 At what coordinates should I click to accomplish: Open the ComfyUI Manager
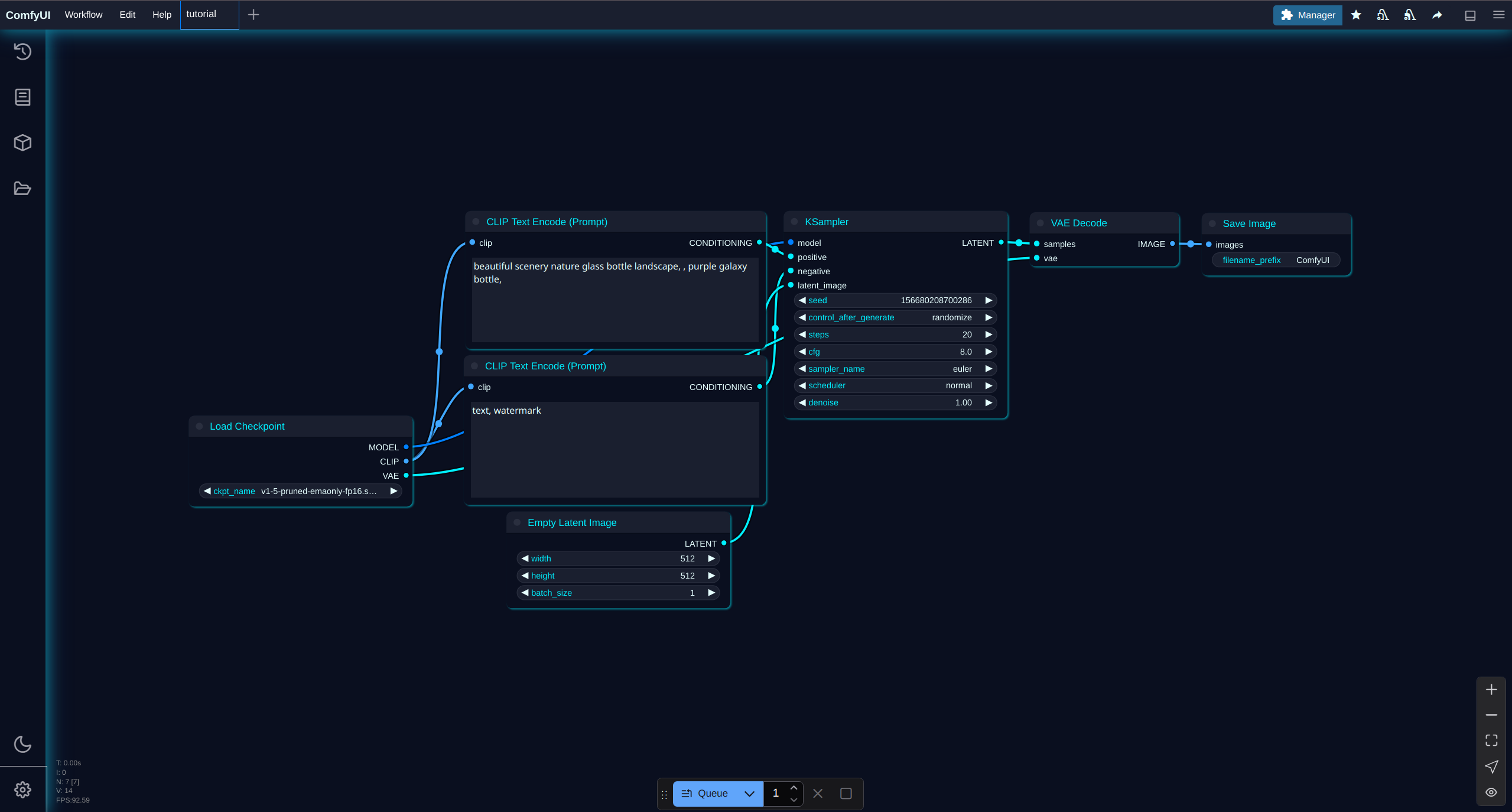click(1307, 15)
